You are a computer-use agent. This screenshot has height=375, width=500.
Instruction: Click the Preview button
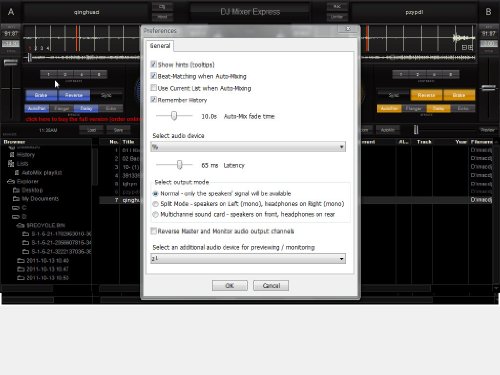(487, 130)
